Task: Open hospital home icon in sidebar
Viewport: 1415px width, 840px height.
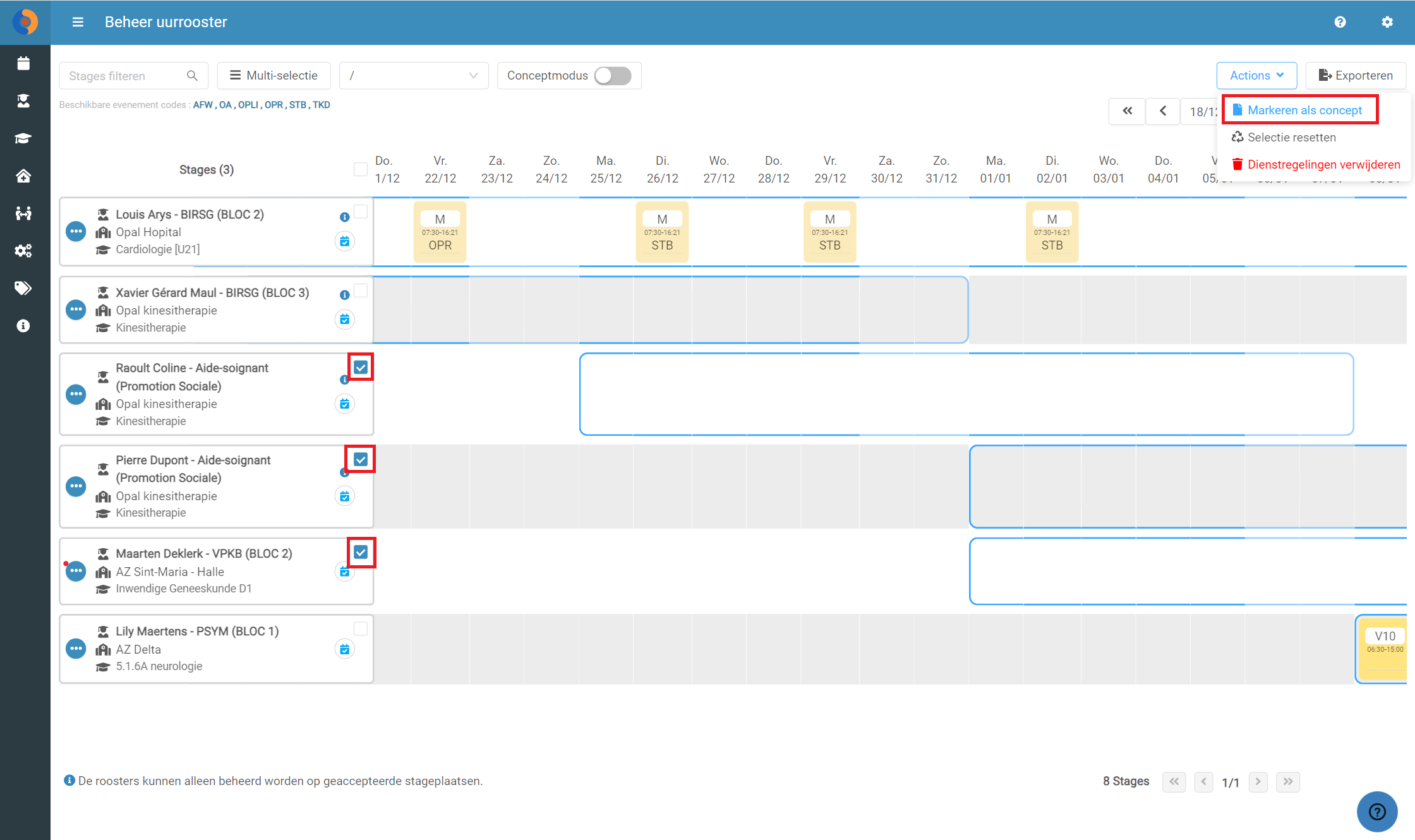Action: coord(23,176)
